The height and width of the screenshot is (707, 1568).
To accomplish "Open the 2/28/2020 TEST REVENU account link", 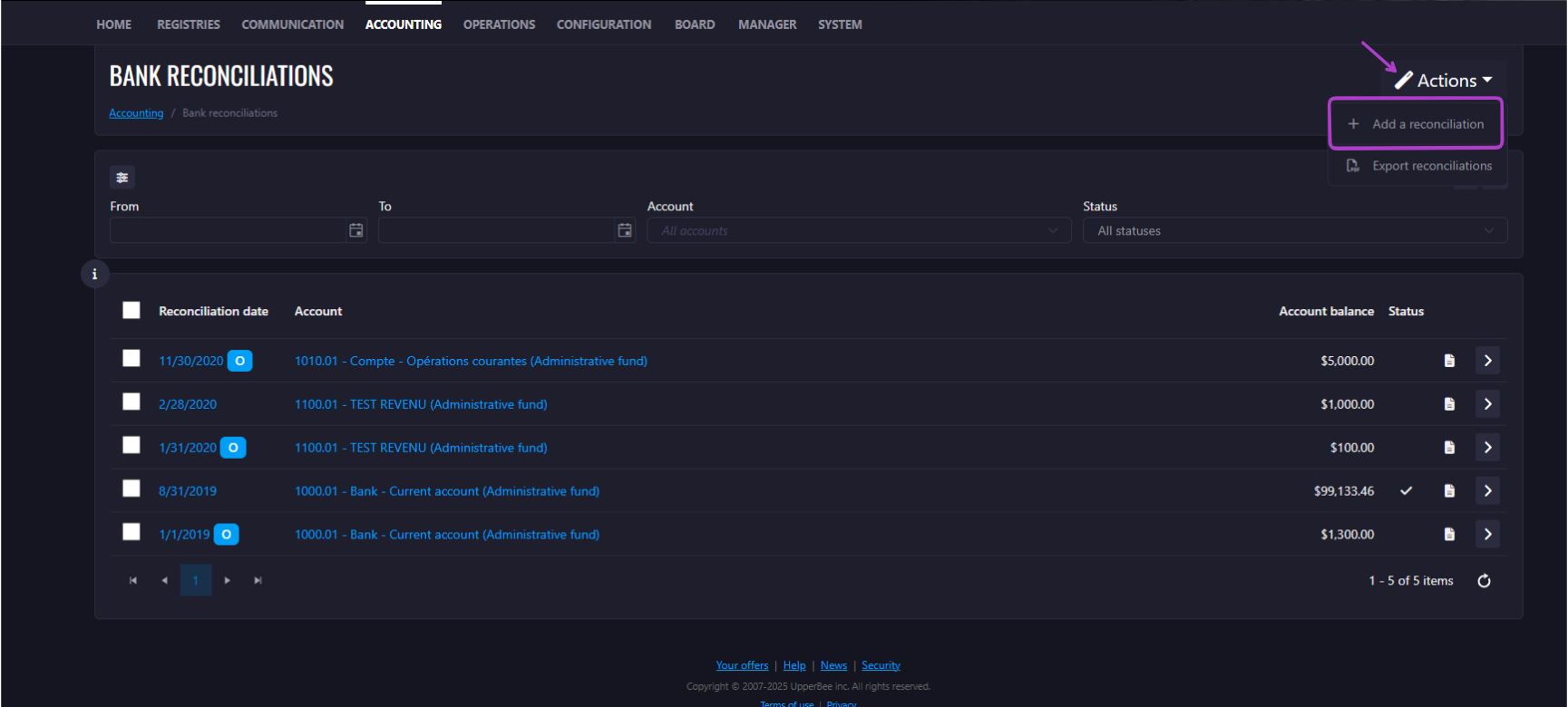I will pos(421,404).
